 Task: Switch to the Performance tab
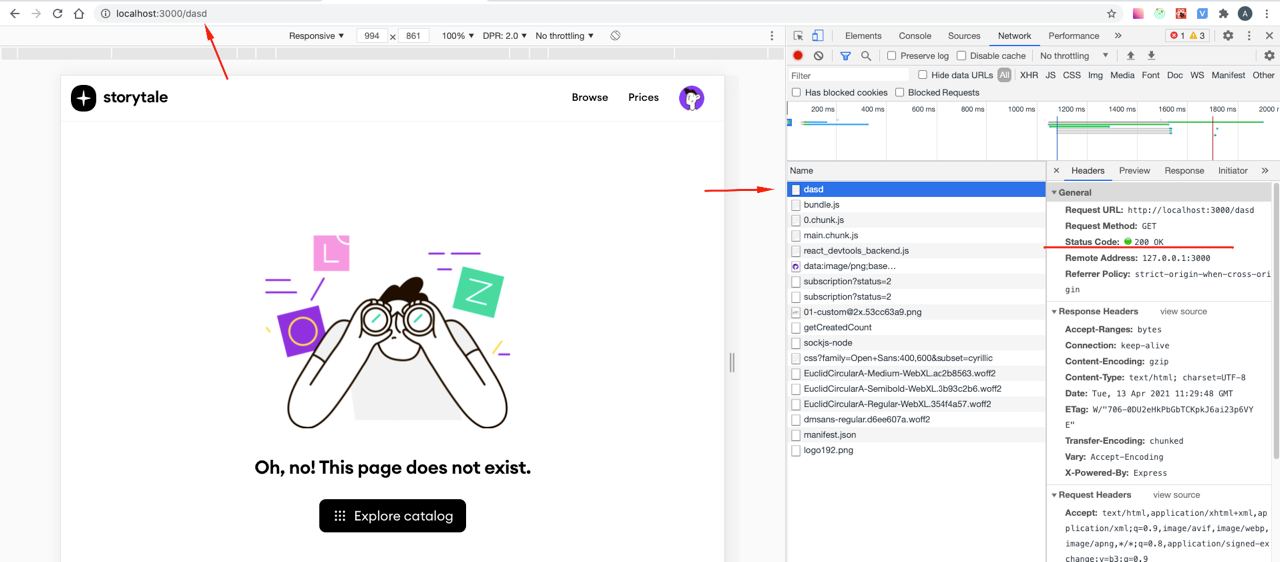tap(1074, 36)
